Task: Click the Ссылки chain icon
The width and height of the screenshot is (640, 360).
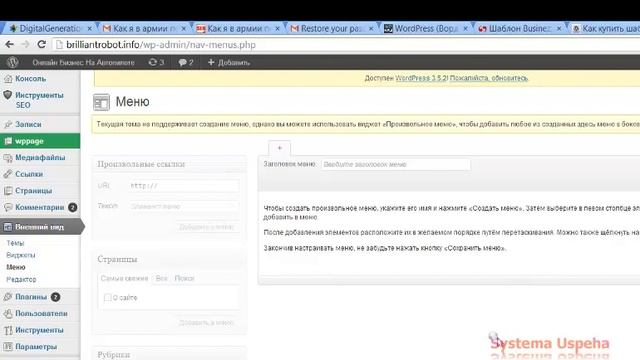Action: (x=8, y=174)
